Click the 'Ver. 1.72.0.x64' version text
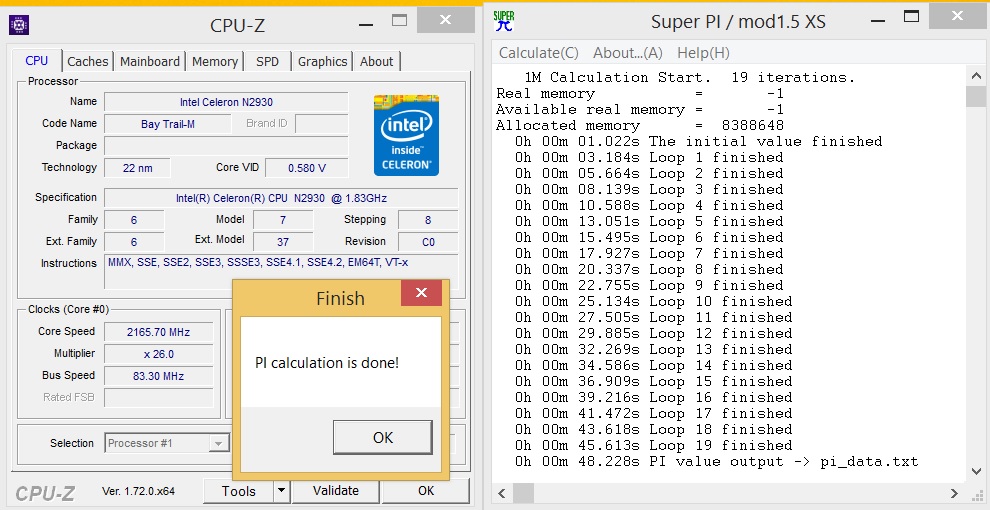This screenshot has width=990, height=510. point(138,491)
